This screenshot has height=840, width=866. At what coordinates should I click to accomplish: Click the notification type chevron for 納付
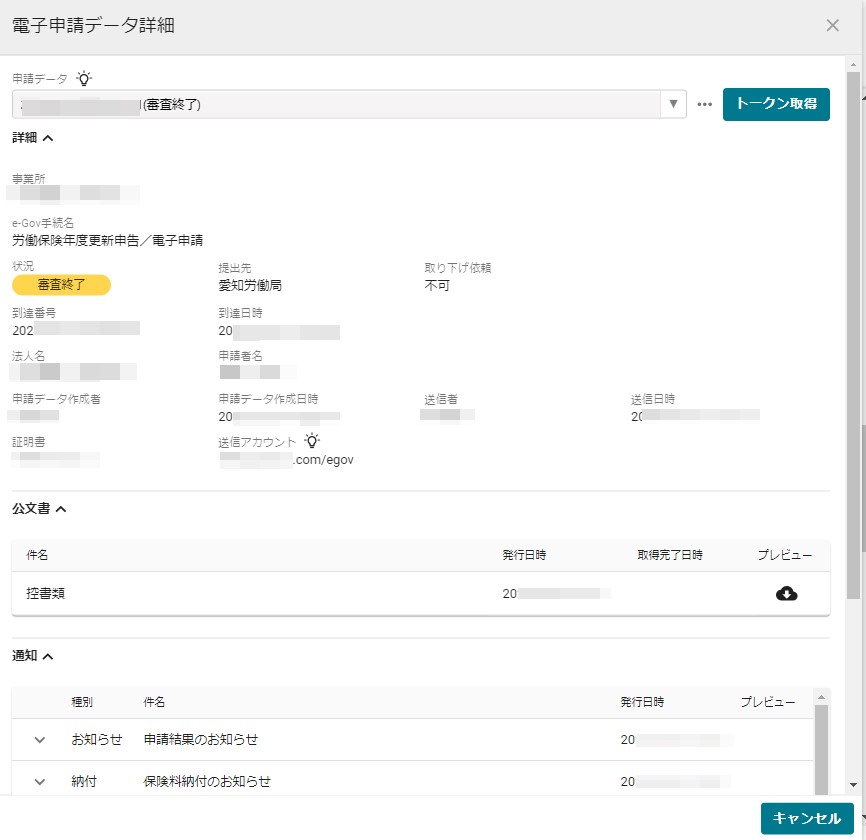point(40,782)
